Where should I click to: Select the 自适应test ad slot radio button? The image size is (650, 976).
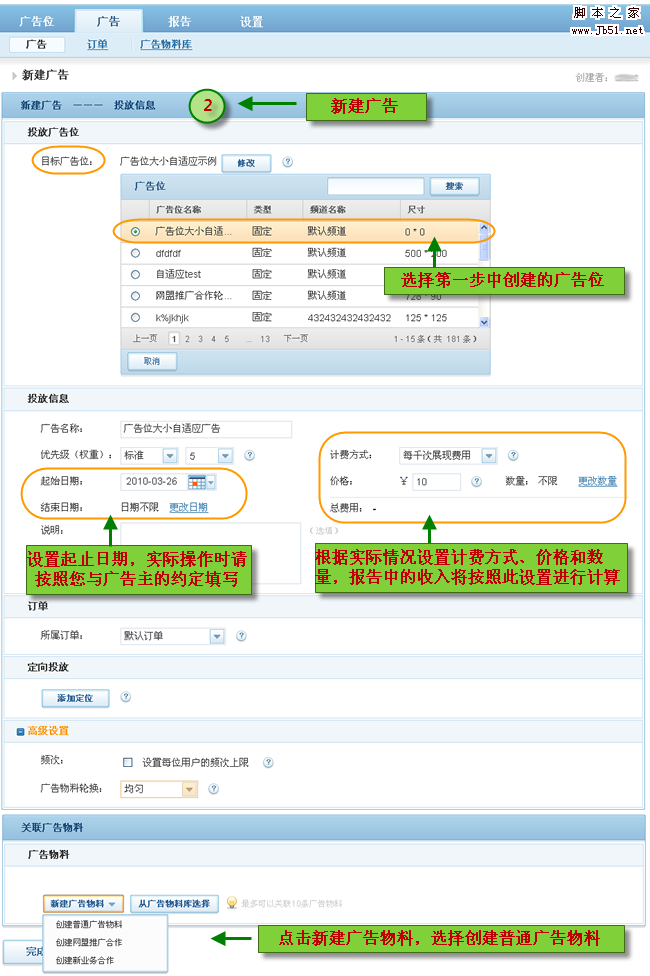pos(135,274)
